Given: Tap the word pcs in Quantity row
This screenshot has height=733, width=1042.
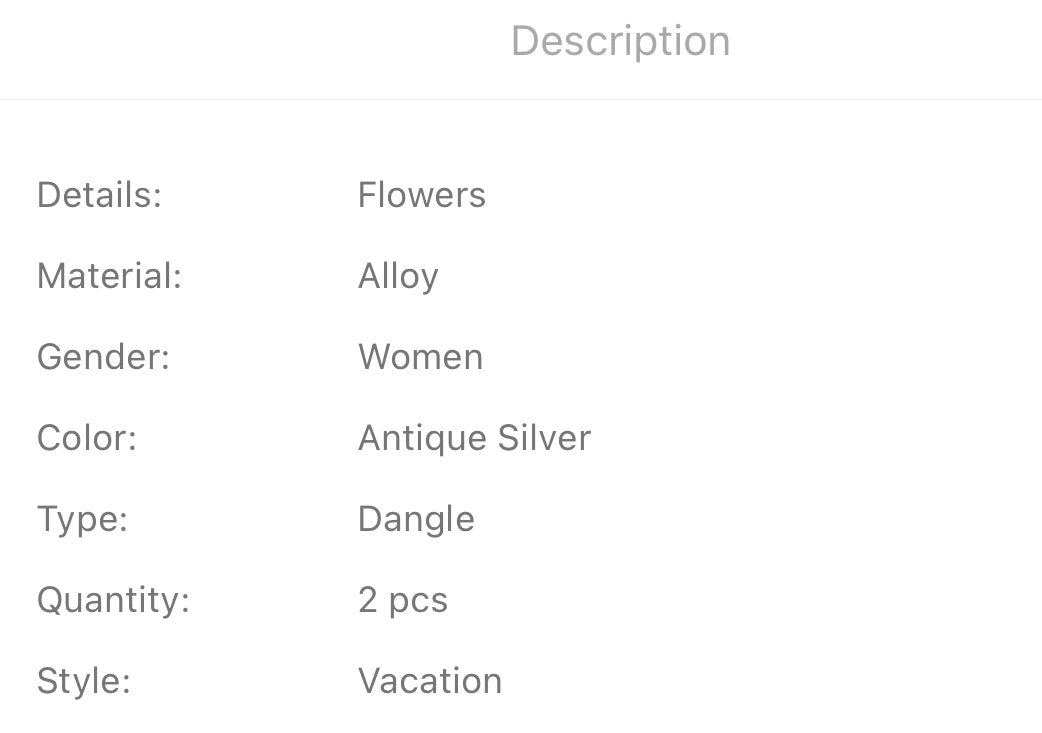Looking at the screenshot, I should point(418,602).
